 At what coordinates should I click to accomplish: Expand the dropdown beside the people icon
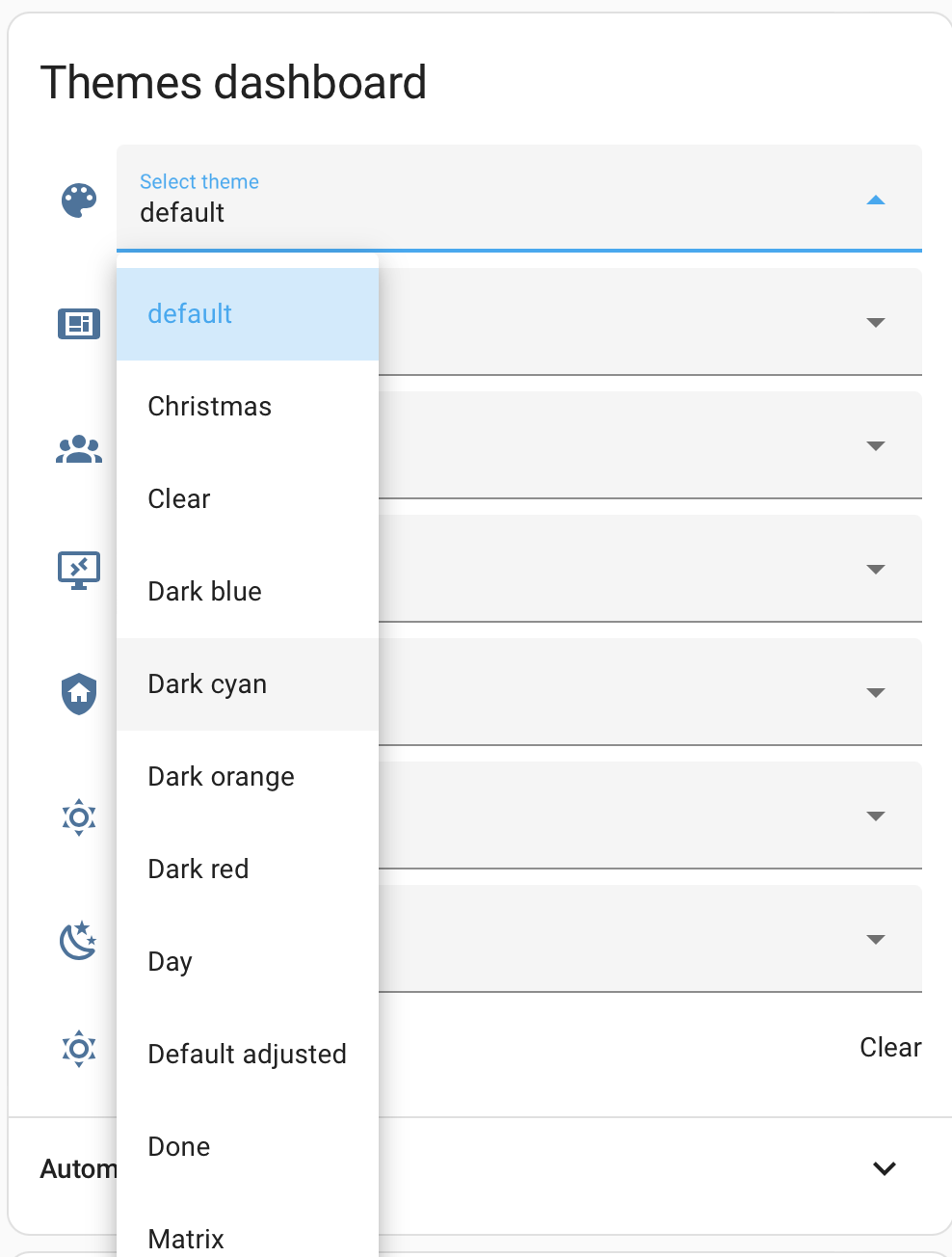tap(875, 445)
